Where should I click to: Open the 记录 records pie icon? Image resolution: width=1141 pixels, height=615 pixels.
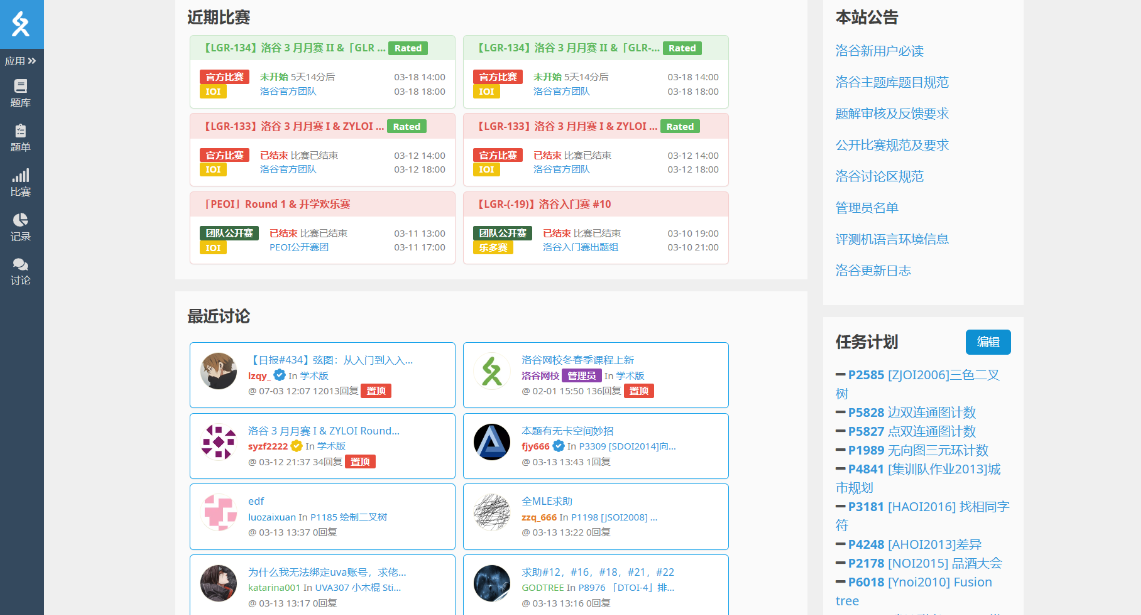click(x=21, y=226)
